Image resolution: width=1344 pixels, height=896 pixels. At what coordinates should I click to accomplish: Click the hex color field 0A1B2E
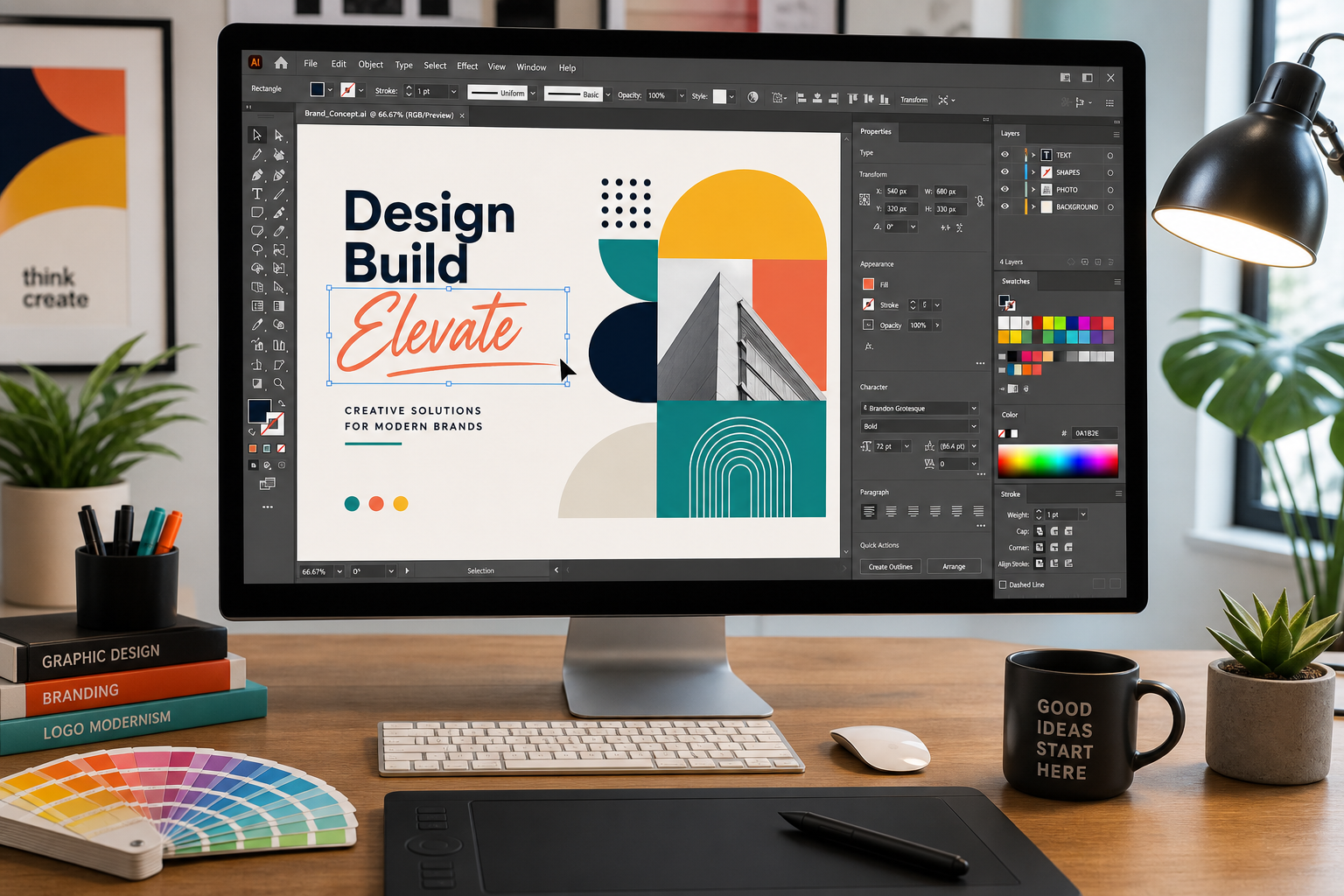(x=1094, y=433)
